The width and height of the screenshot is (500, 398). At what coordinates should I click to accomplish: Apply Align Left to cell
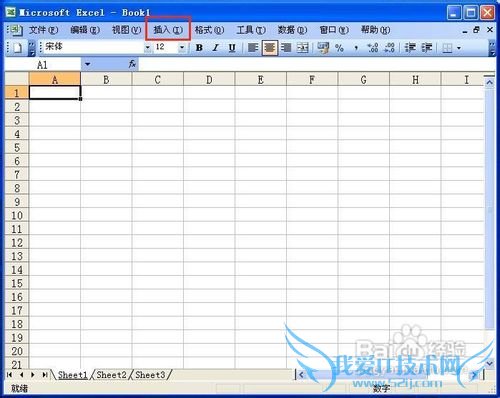coord(253,48)
